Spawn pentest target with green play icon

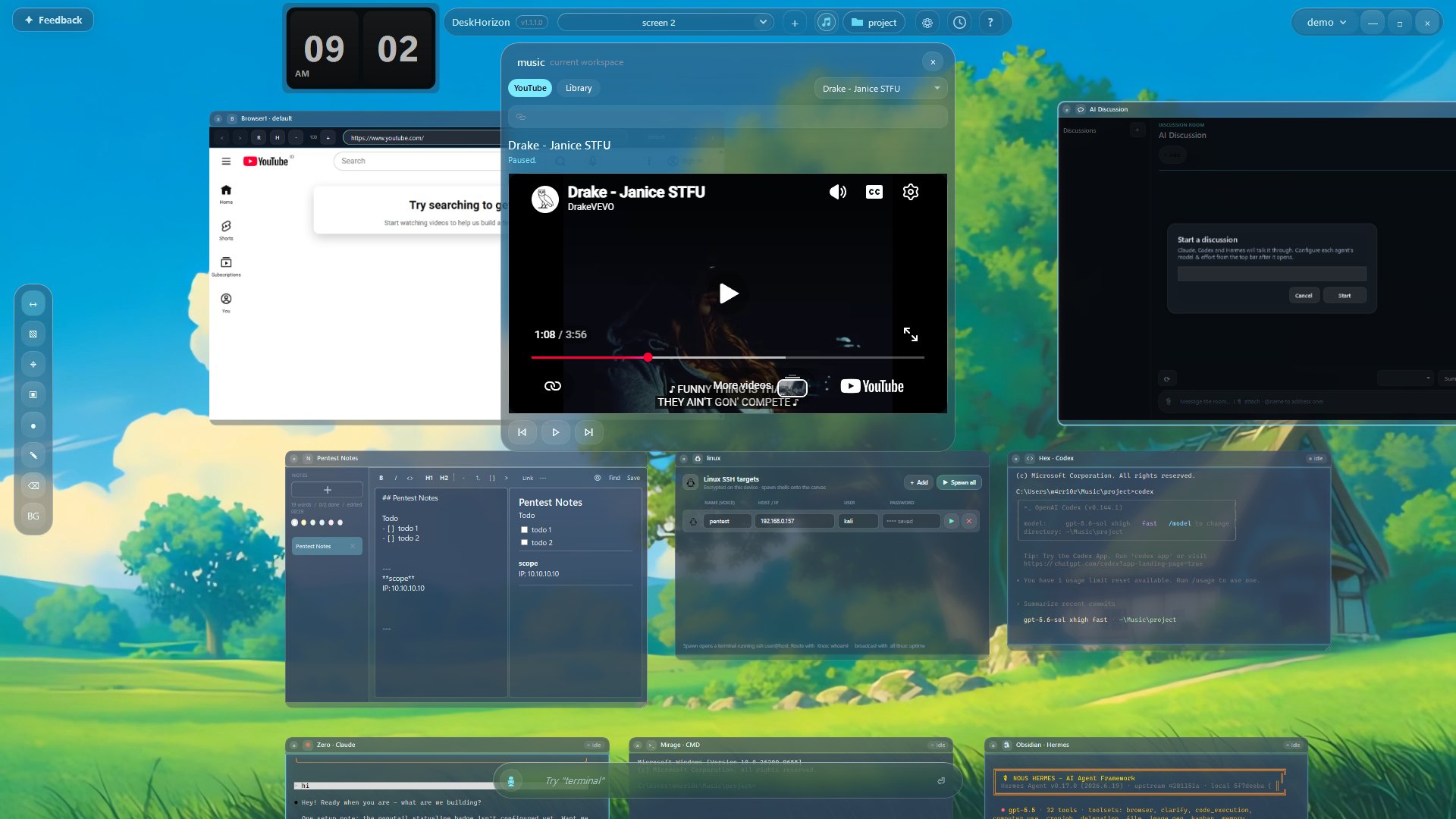click(951, 521)
